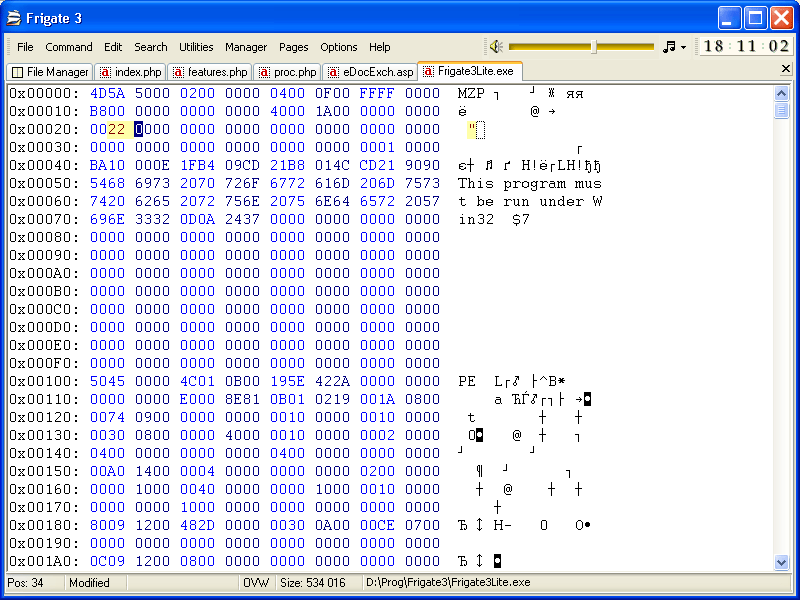
Task: Click hex value FFFF in the first row
Action: point(377,93)
